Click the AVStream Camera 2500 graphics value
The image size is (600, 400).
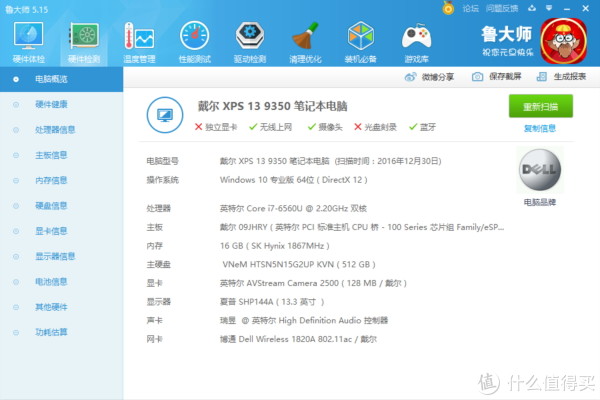tap(313, 283)
